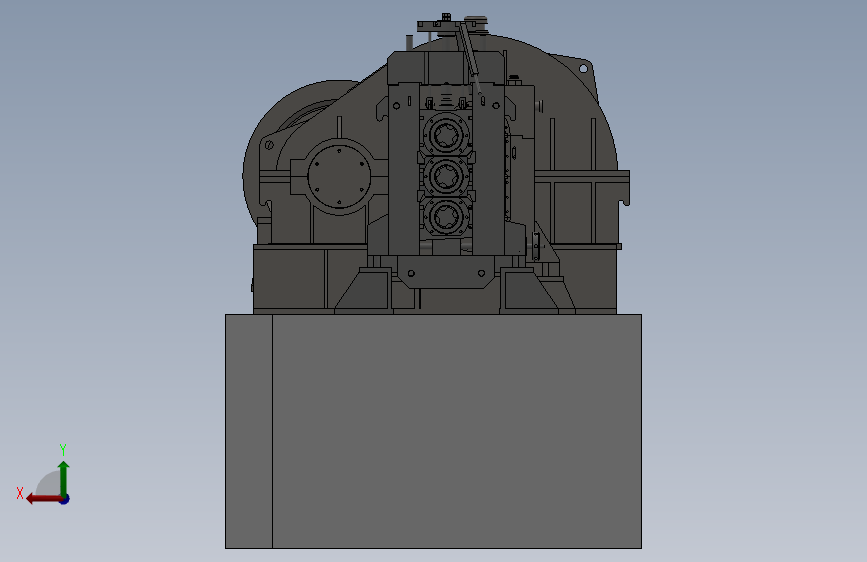Click the blue Z axis dot of triad
The width and height of the screenshot is (867, 562).
pos(65,499)
